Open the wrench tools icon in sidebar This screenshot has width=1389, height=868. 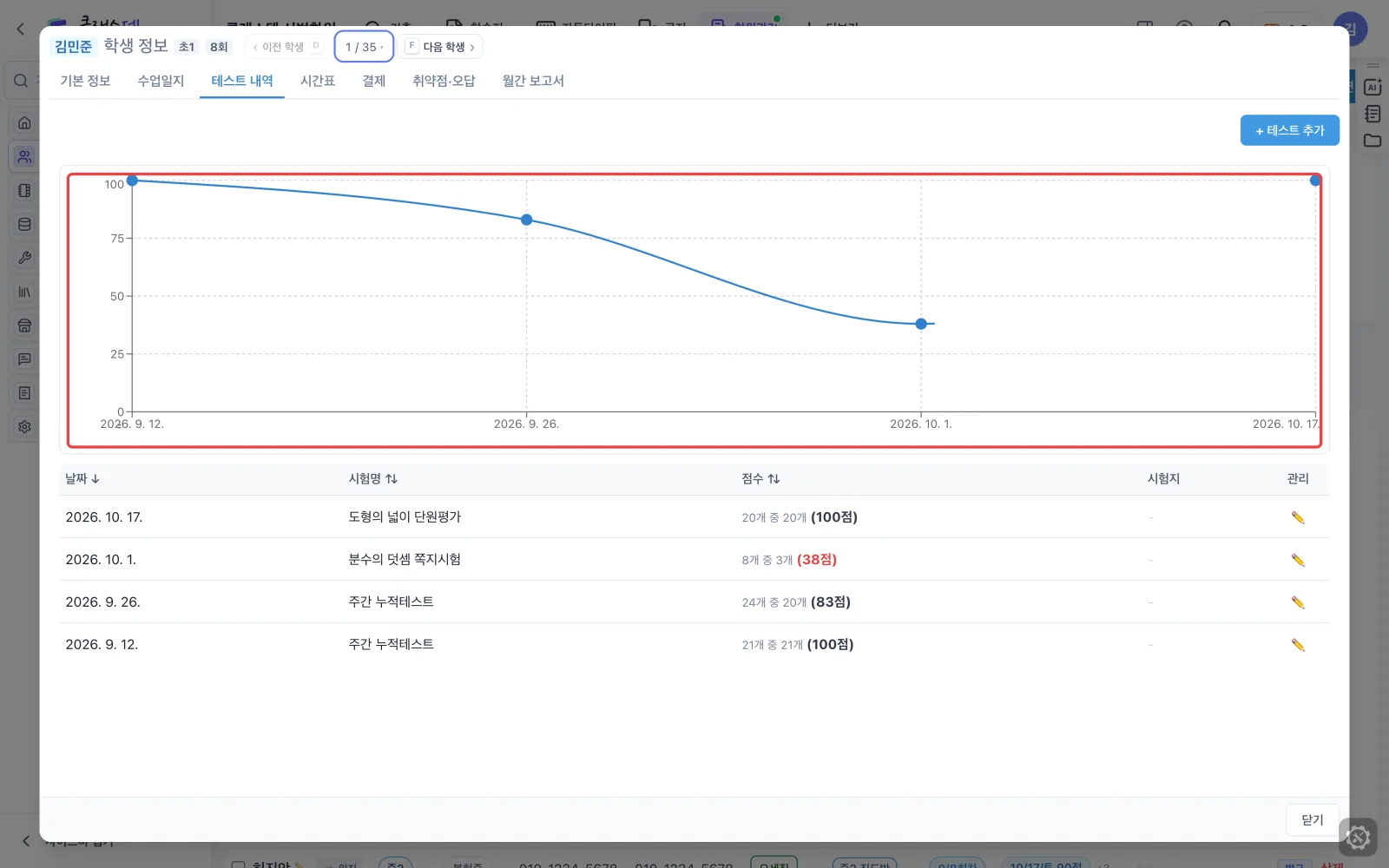pos(24,258)
